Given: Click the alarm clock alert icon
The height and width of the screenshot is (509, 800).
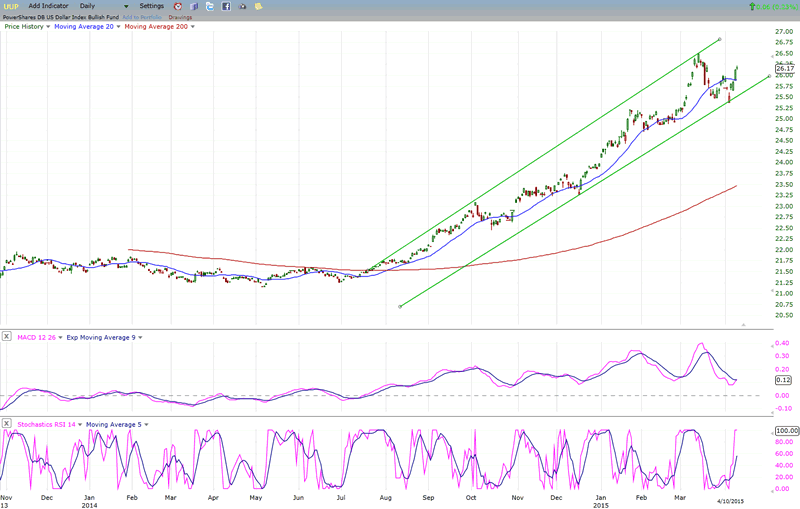Looking at the screenshot, I should pos(177,6).
